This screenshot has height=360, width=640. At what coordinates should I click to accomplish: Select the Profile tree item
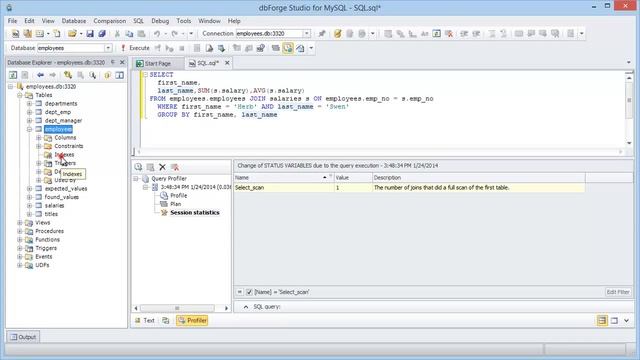[x=178, y=196]
